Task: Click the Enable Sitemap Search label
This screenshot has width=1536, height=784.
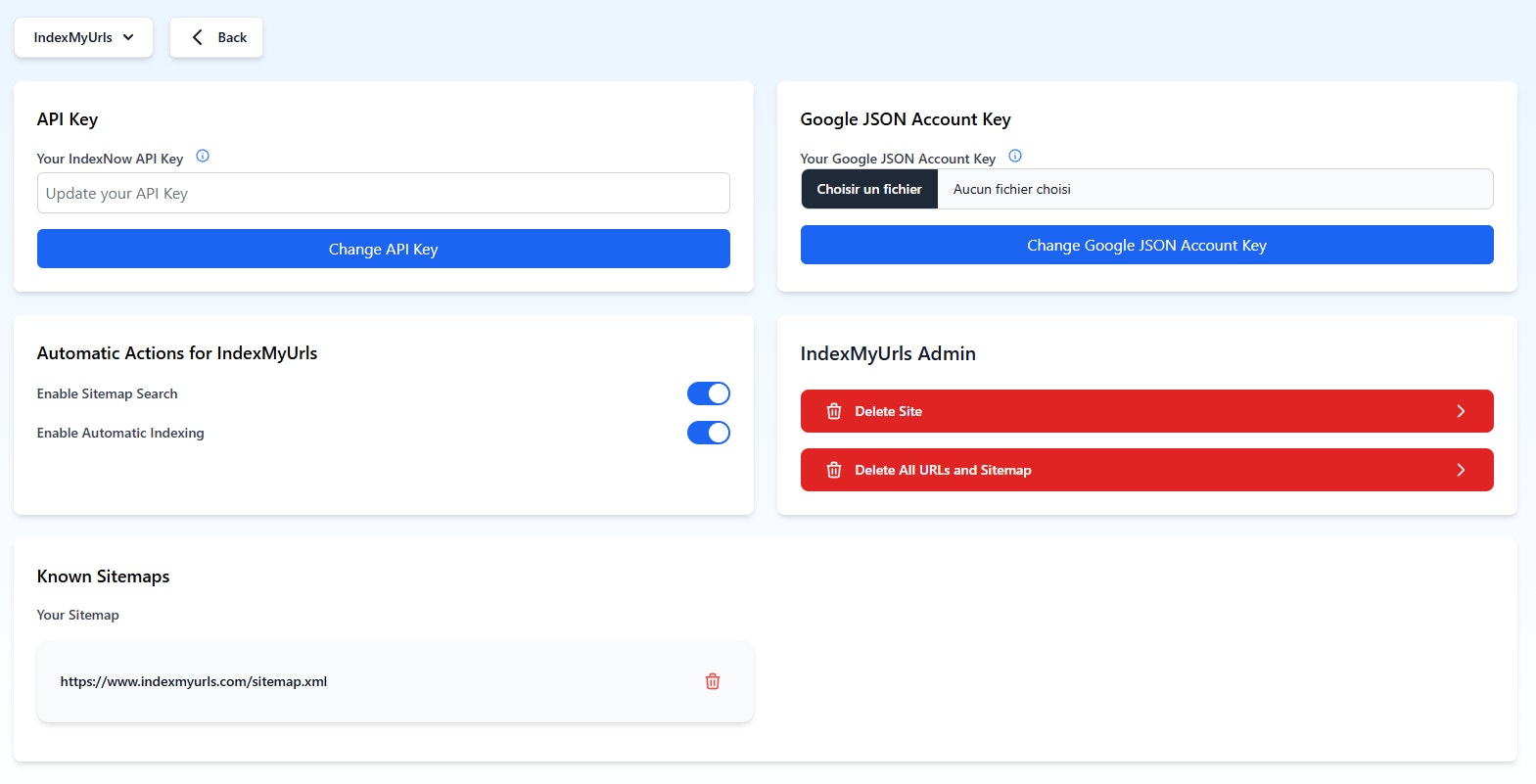Action: (108, 393)
